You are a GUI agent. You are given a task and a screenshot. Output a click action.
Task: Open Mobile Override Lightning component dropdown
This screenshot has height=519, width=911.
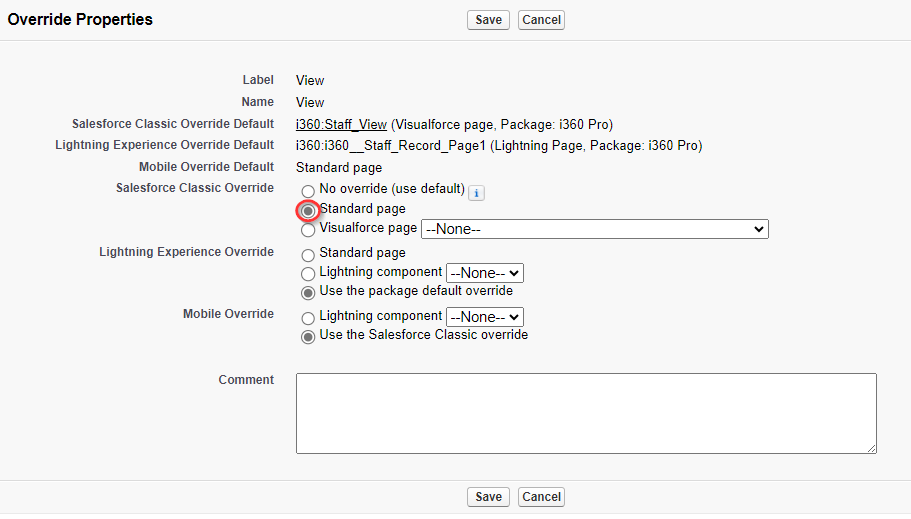tap(485, 317)
